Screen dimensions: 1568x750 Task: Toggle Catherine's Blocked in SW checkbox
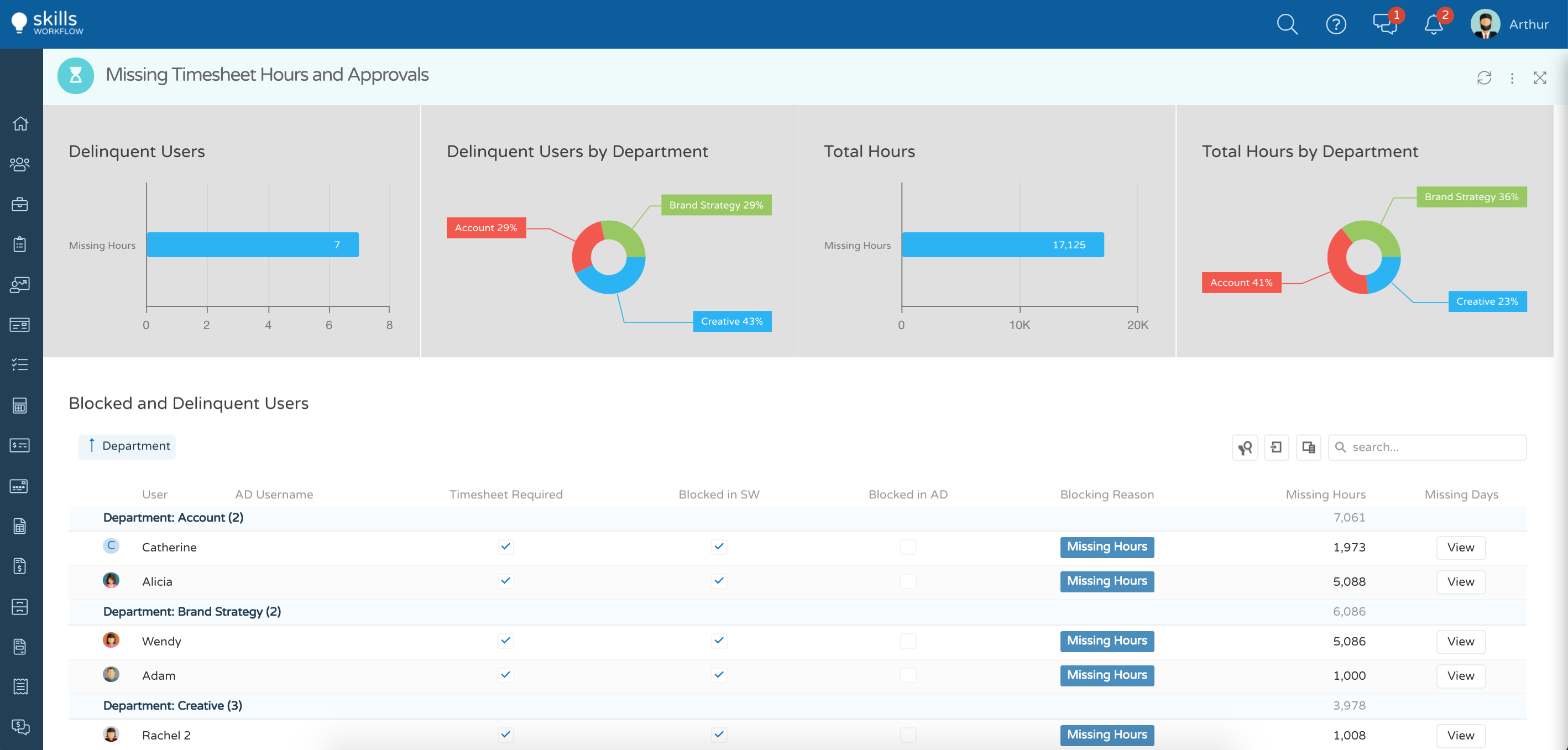[x=719, y=546]
